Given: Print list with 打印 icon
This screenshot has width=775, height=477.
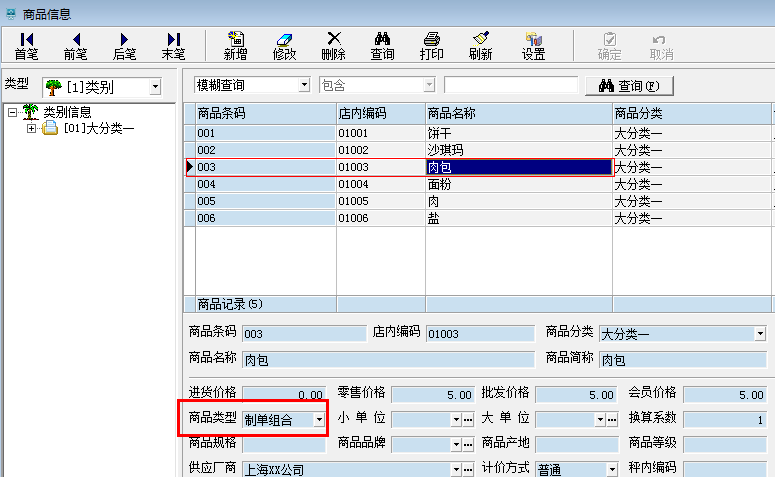Looking at the screenshot, I should (x=431, y=46).
